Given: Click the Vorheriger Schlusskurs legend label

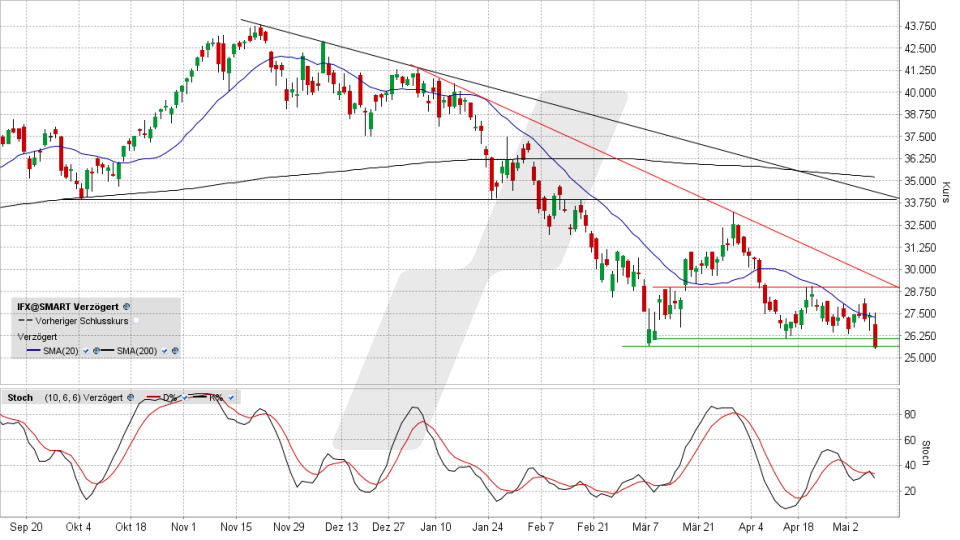Looking at the screenshot, I should click(x=81, y=321).
